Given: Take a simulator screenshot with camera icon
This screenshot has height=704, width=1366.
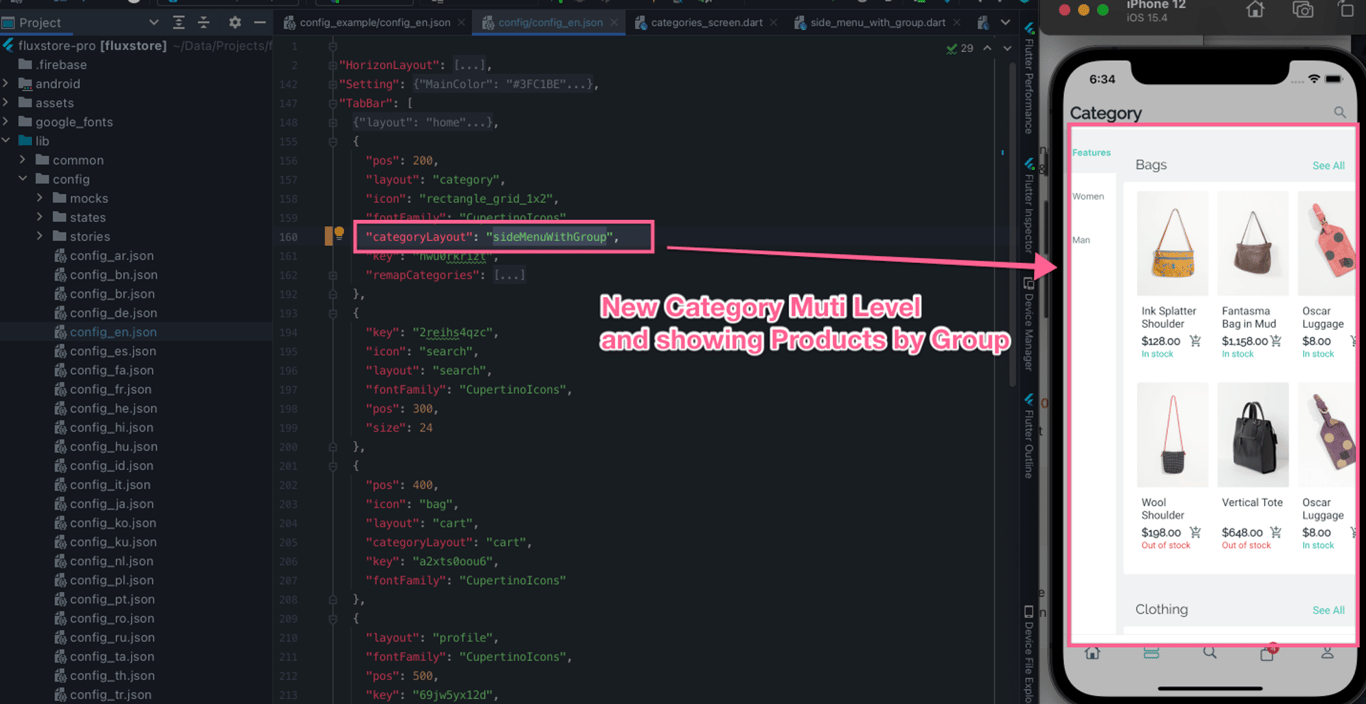Looking at the screenshot, I should point(1303,10).
